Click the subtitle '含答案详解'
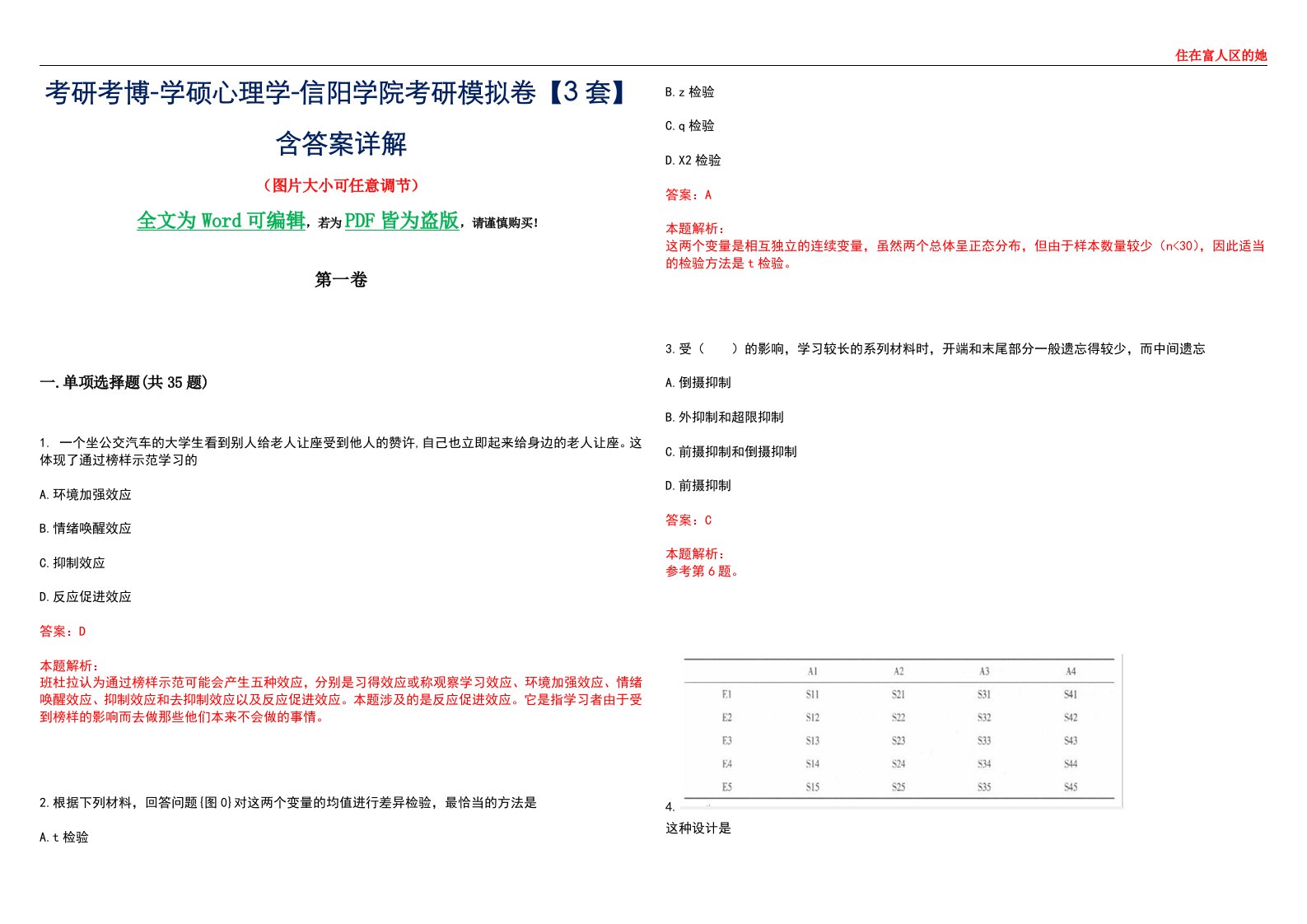This screenshot has width=1307, height=924. (x=341, y=143)
